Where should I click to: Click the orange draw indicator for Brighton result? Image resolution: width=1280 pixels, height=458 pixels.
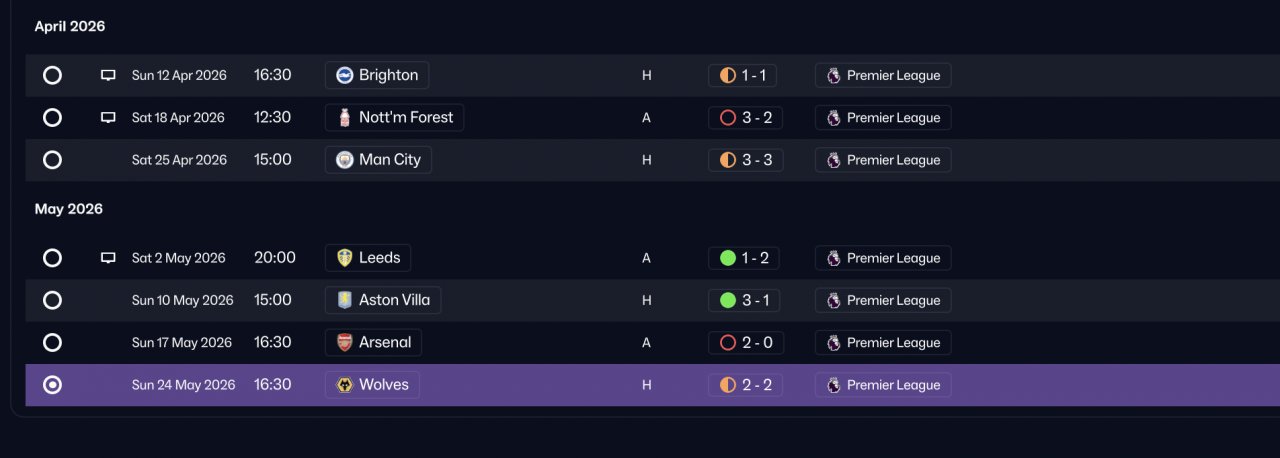(x=727, y=75)
